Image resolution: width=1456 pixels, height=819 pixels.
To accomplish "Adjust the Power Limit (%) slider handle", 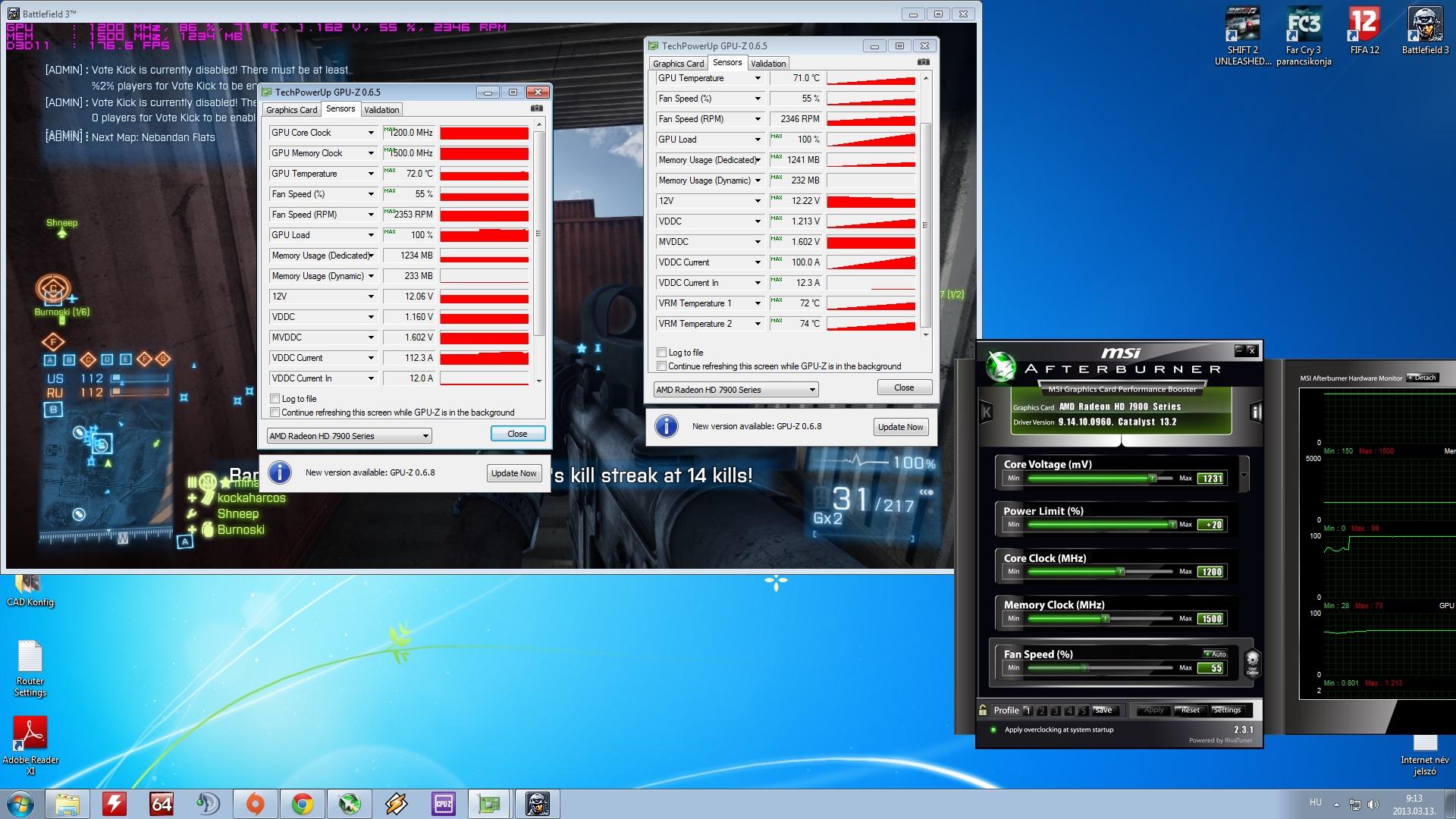I will coord(1173,525).
